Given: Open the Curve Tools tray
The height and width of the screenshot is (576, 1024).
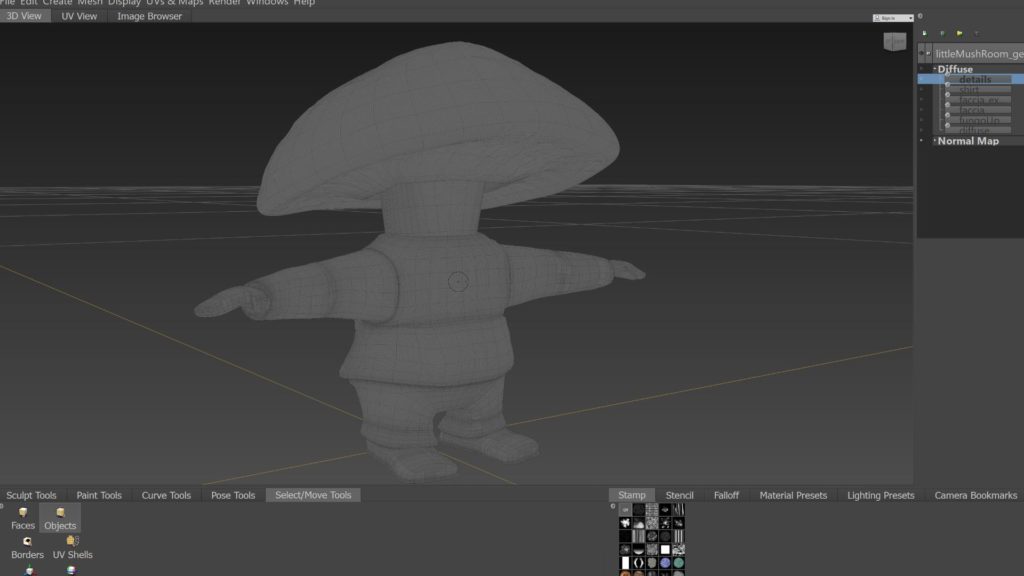Looking at the screenshot, I should pyautogui.click(x=167, y=495).
